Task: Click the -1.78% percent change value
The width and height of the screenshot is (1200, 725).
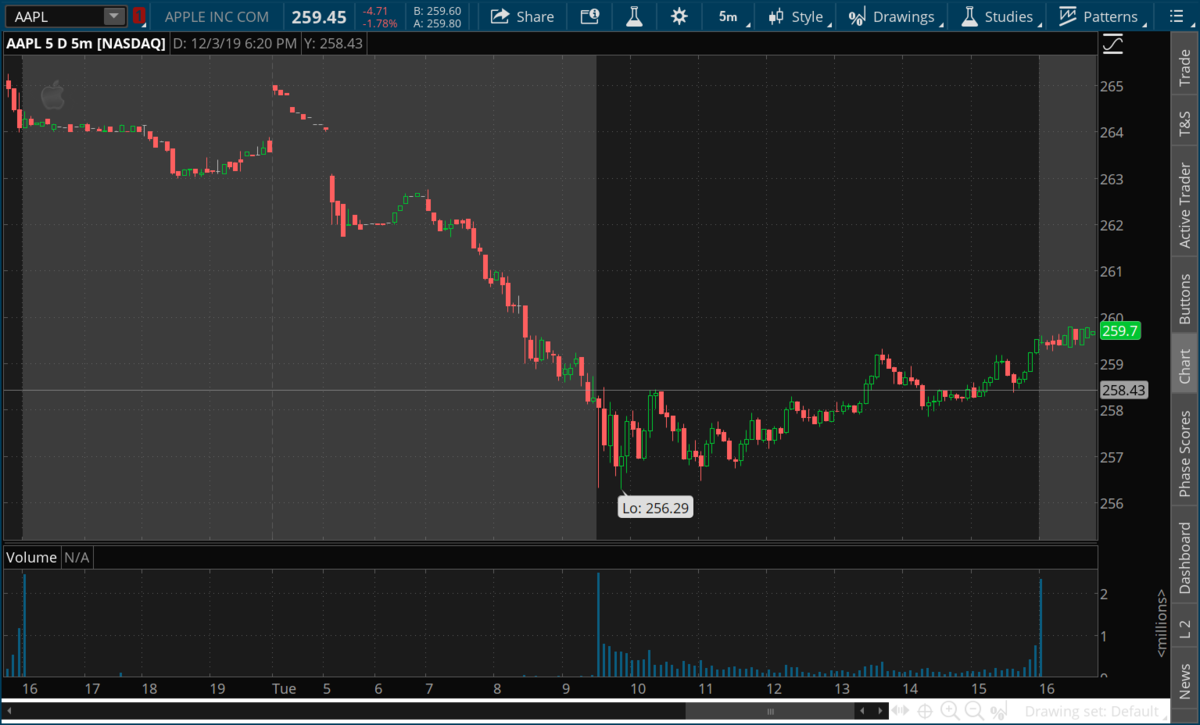Action: (x=382, y=23)
